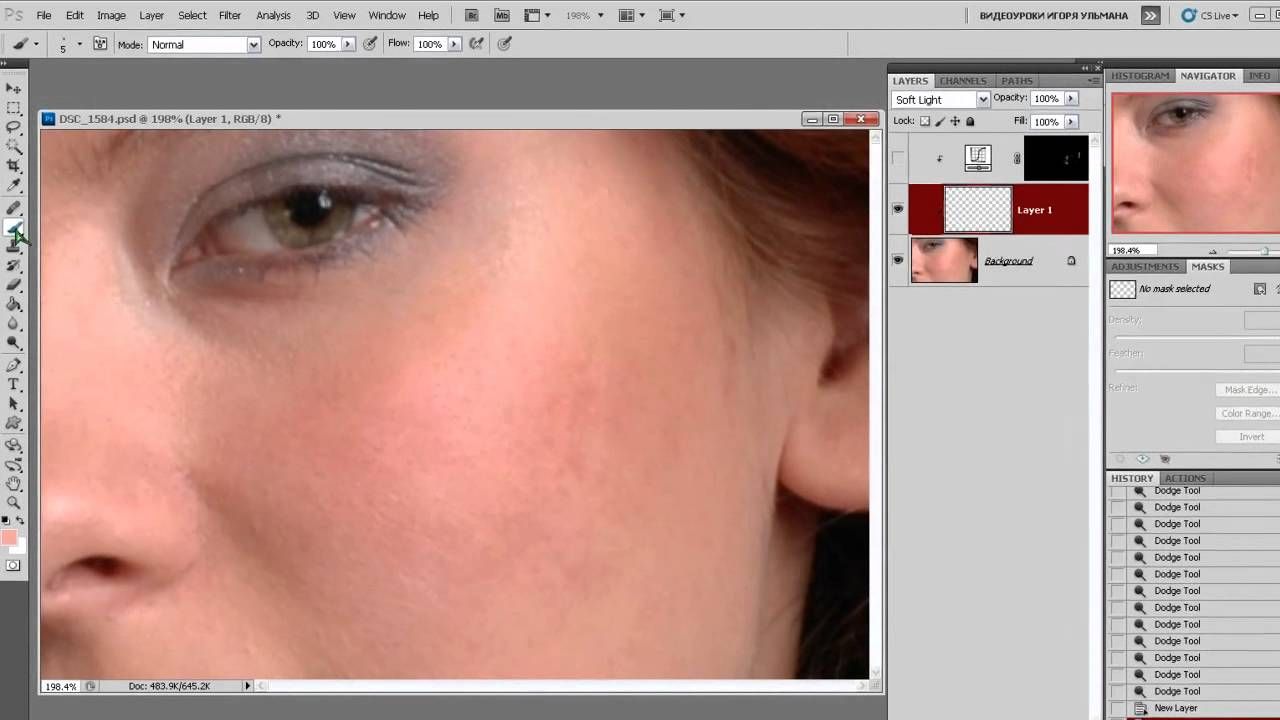Screen dimensions: 1280x720
Task: Show the hidden Curves adjustment layer
Action: [x=898, y=158]
